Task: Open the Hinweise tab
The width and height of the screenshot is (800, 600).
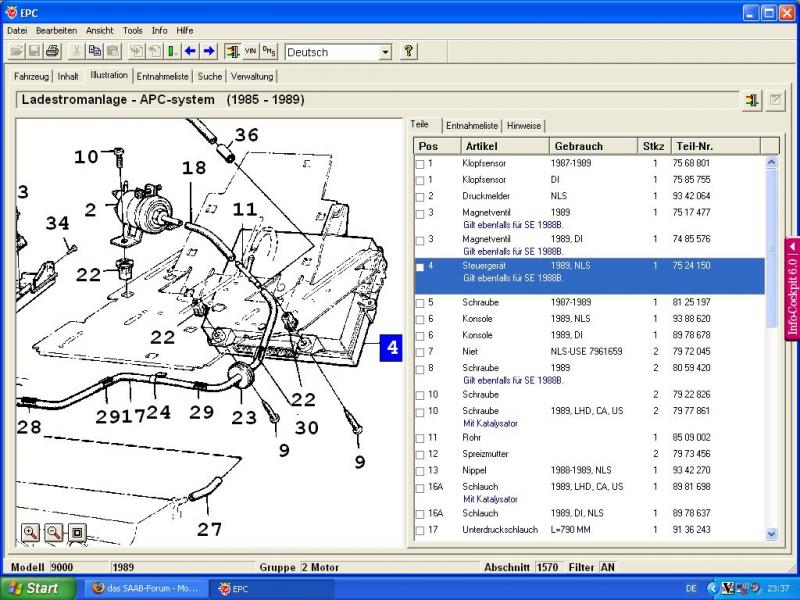Action: 524,126
